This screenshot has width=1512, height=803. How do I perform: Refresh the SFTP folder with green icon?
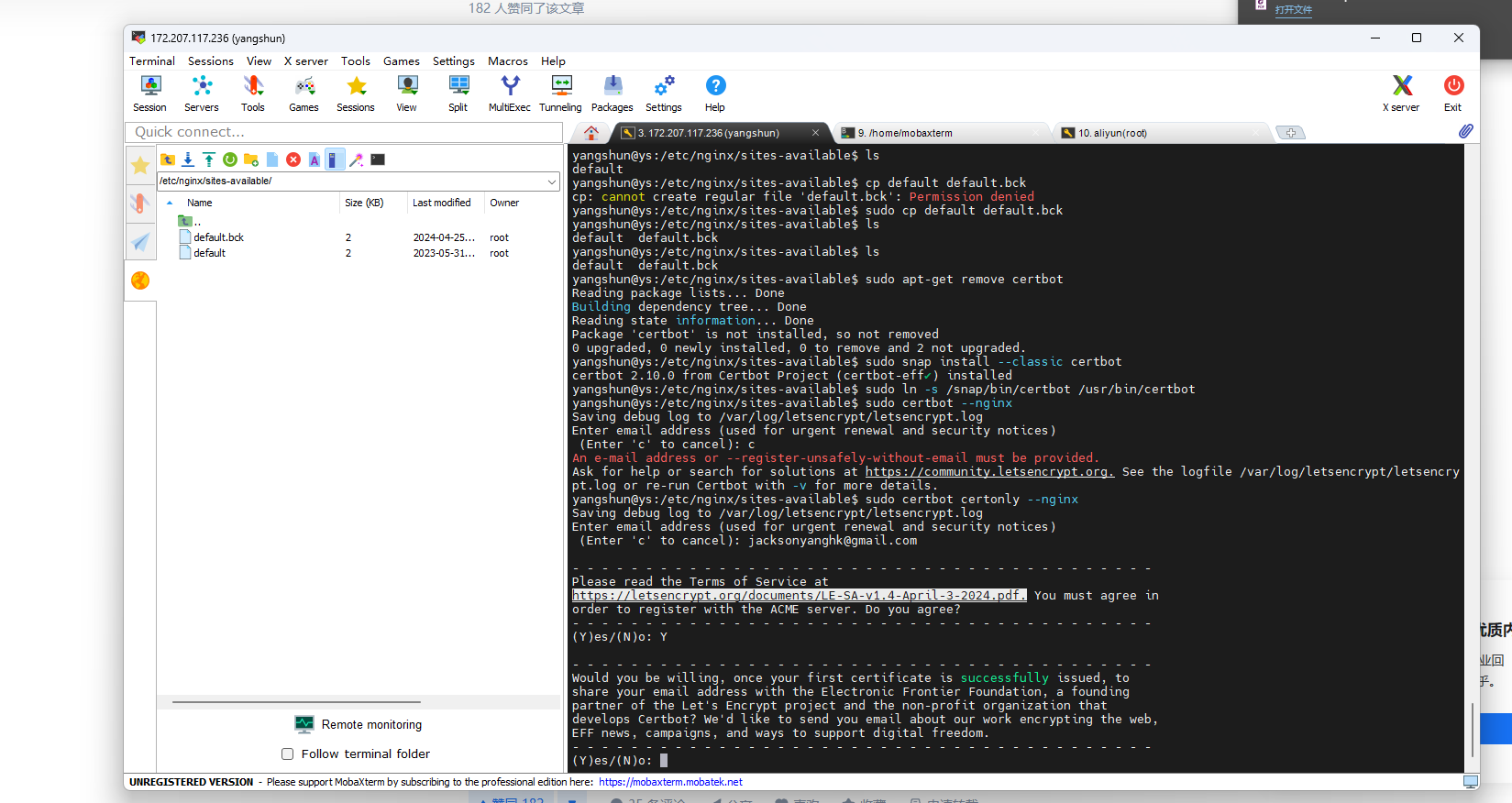click(x=230, y=159)
